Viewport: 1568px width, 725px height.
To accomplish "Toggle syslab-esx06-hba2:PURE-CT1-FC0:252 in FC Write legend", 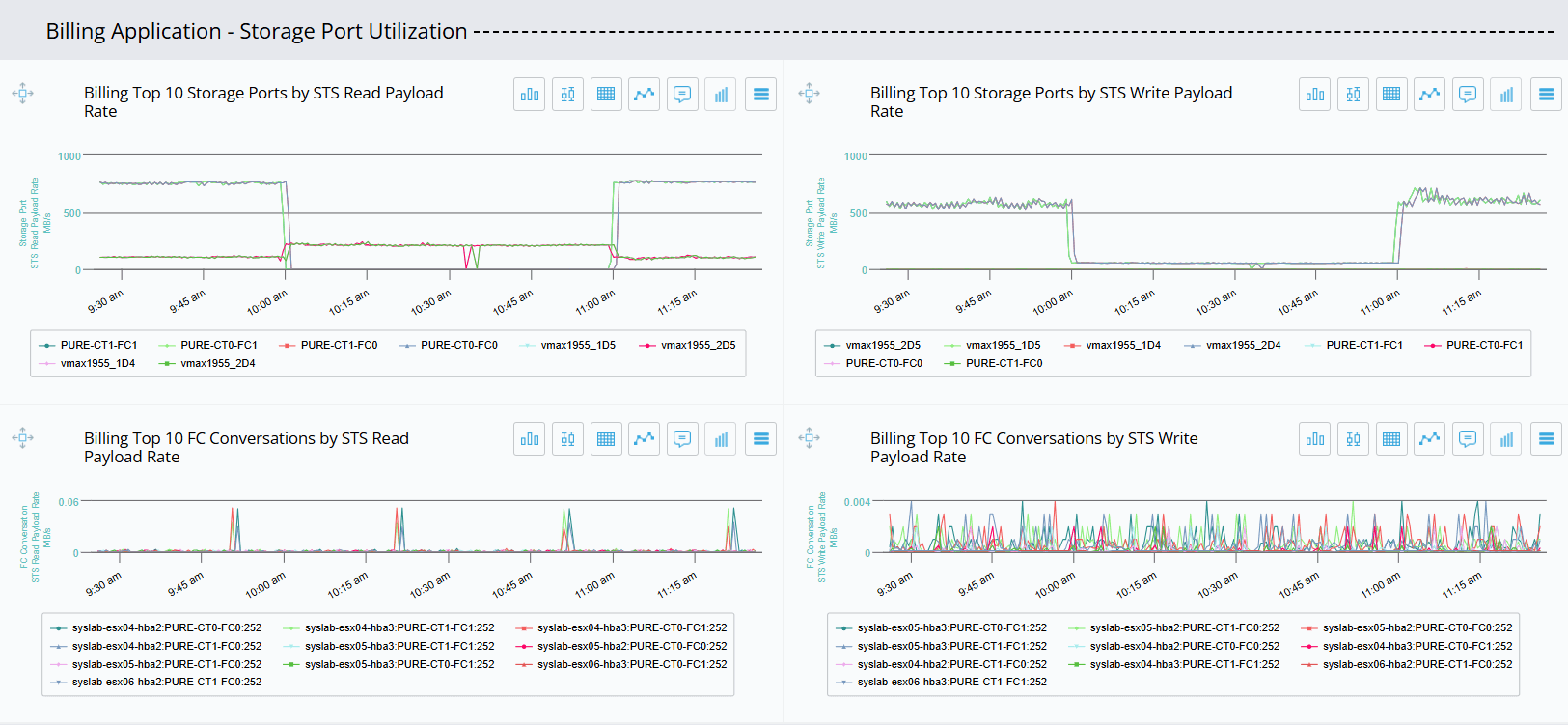I will pos(1408,664).
